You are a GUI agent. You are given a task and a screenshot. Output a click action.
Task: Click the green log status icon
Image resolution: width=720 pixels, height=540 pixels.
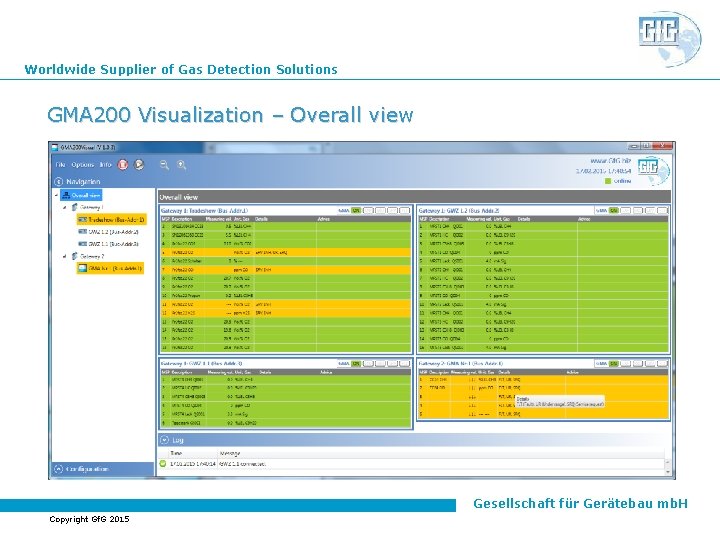163,464
